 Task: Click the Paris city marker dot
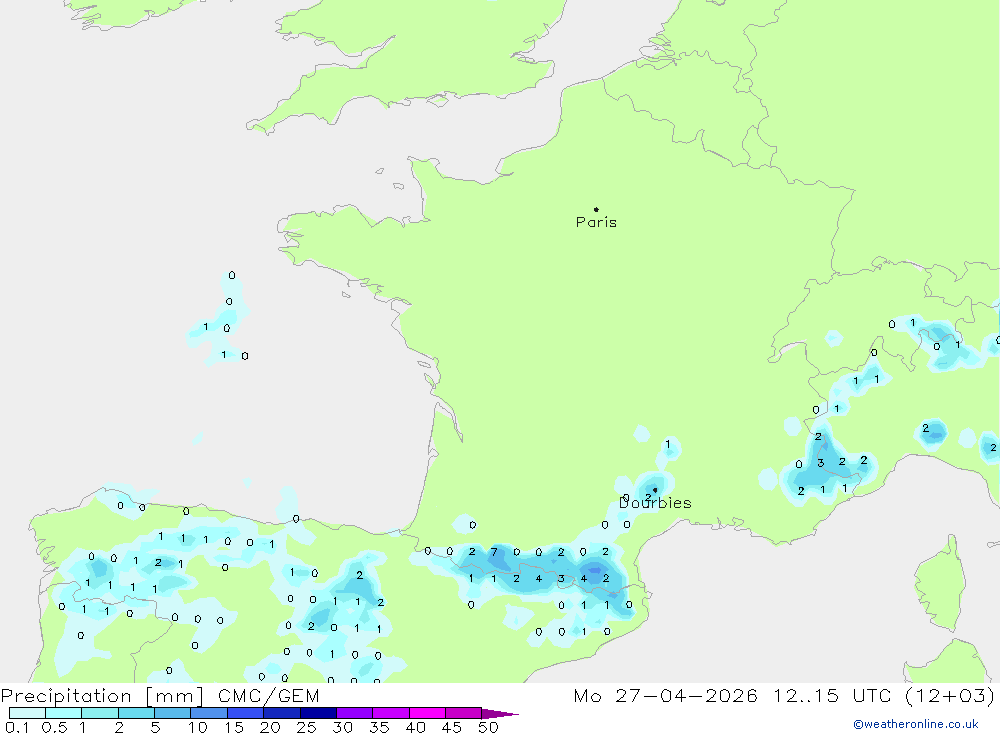coord(596,209)
